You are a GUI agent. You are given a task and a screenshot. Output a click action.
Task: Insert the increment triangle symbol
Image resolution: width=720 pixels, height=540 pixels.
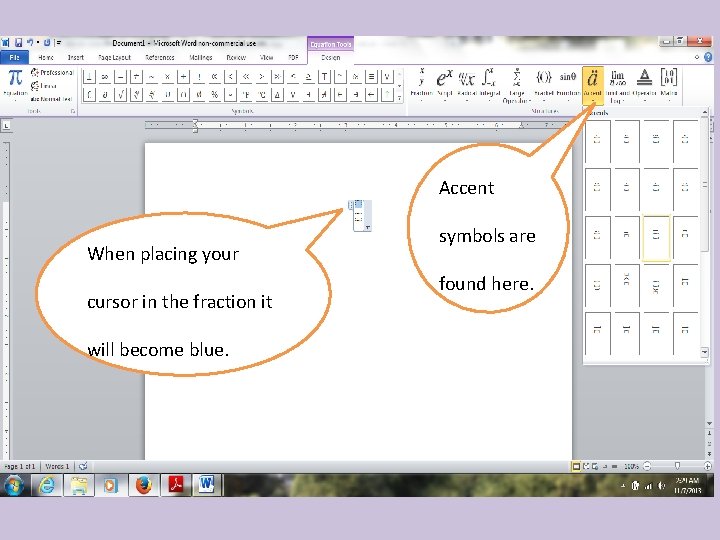click(x=277, y=95)
